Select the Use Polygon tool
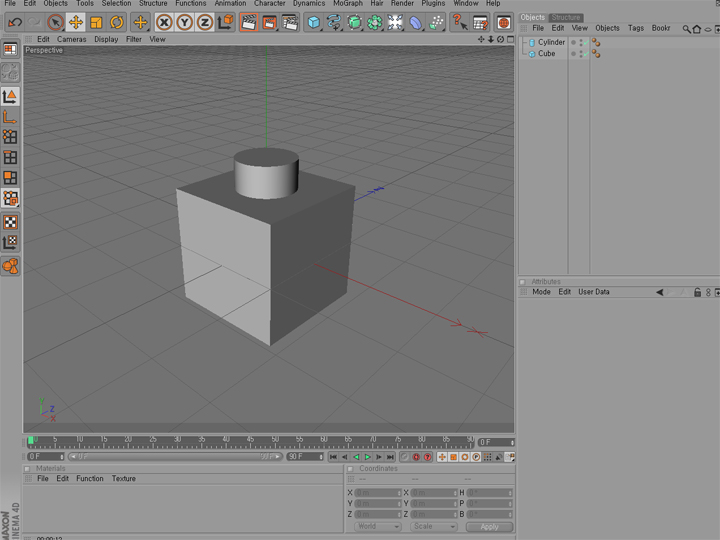Image resolution: width=720 pixels, height=540 pixels. (10, 178)
